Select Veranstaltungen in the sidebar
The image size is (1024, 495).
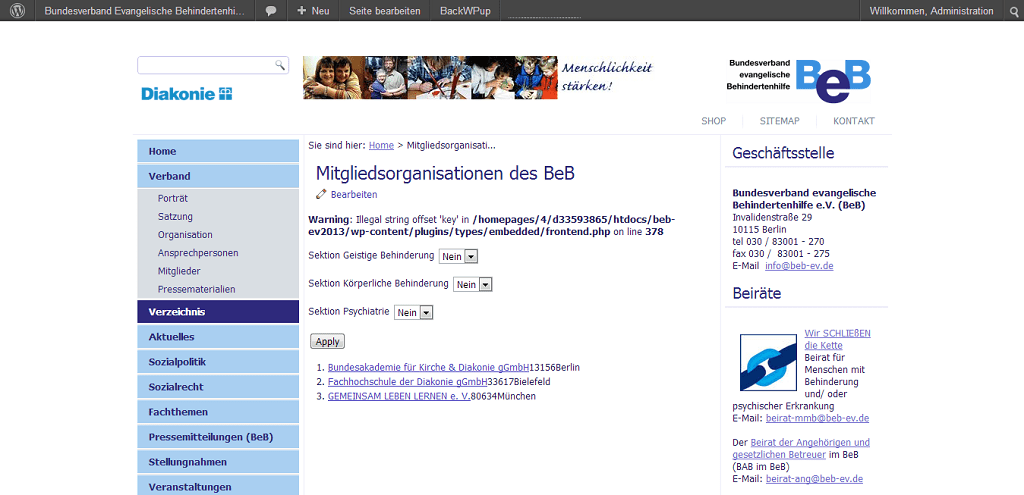218,486
